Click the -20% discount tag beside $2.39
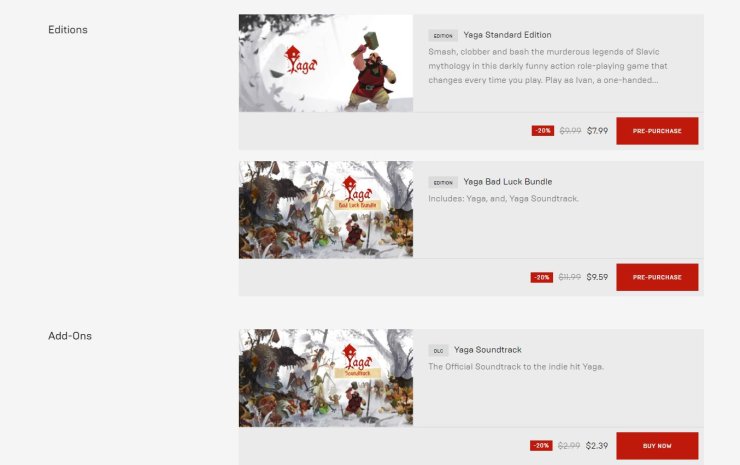The image size is (740, 465). click(x=541, y=446)
